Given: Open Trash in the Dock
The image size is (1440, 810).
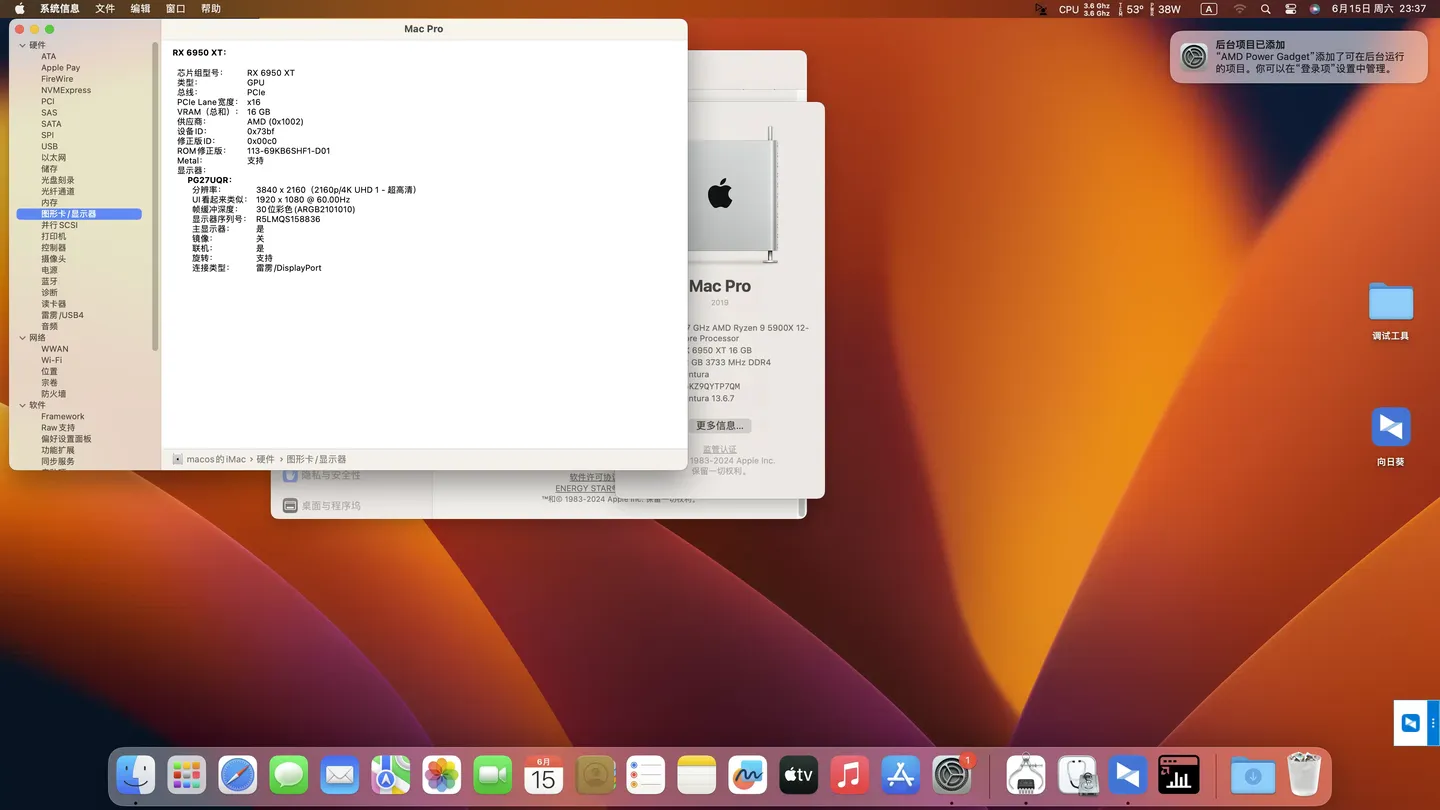Looking at the screenshot, I should [1304, 775].
